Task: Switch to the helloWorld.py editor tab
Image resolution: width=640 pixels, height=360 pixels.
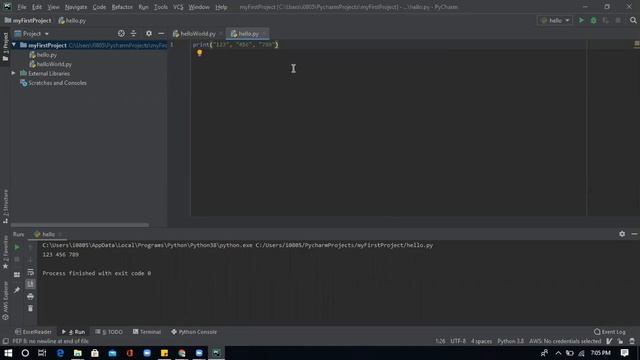Action: coord(198,34)
